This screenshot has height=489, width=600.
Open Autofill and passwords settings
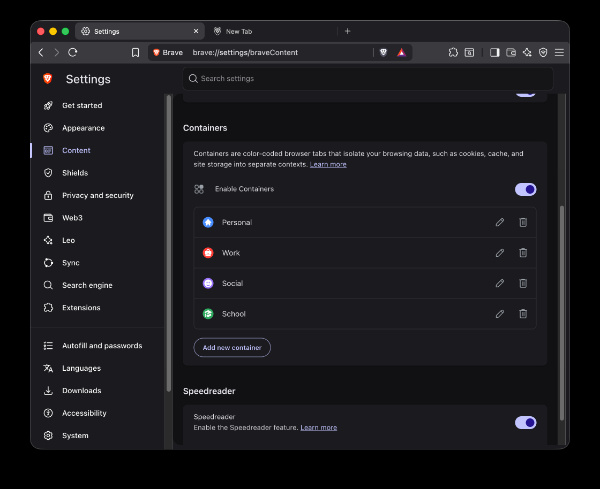pos(102,346)
